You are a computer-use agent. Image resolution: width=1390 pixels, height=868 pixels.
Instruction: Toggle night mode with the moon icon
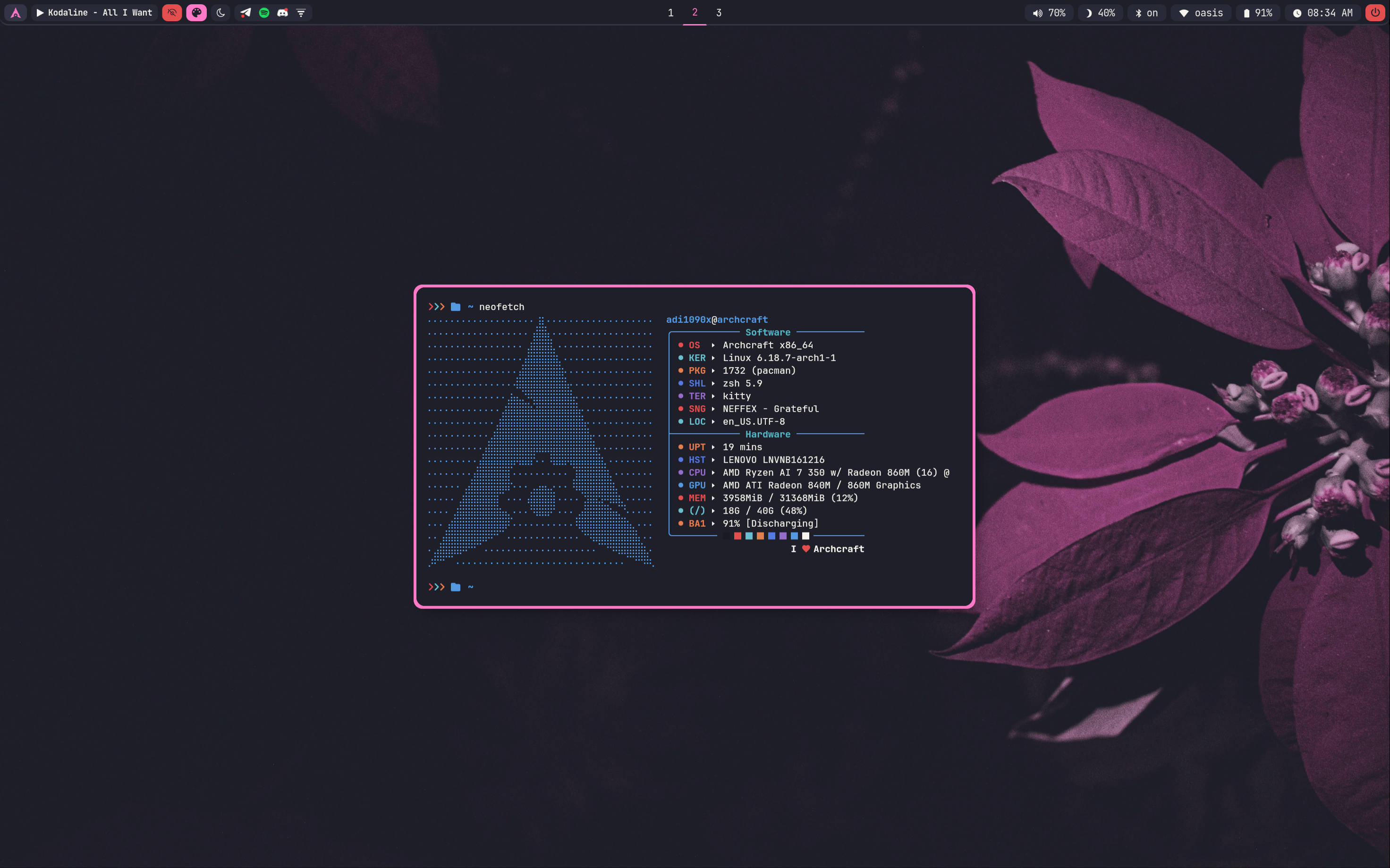(x=220, y=13)
